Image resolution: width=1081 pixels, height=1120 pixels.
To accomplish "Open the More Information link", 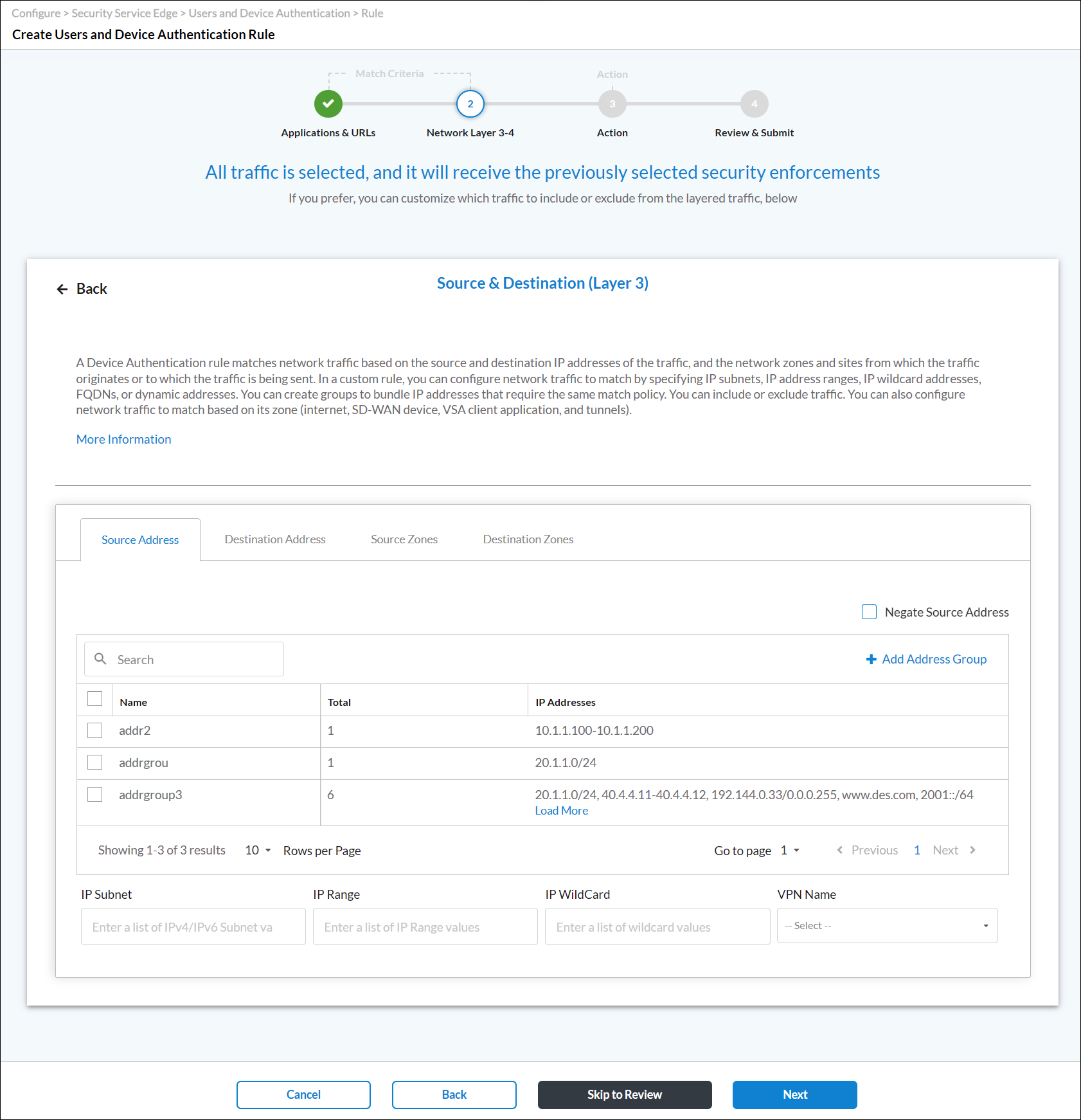I will 123,439.
